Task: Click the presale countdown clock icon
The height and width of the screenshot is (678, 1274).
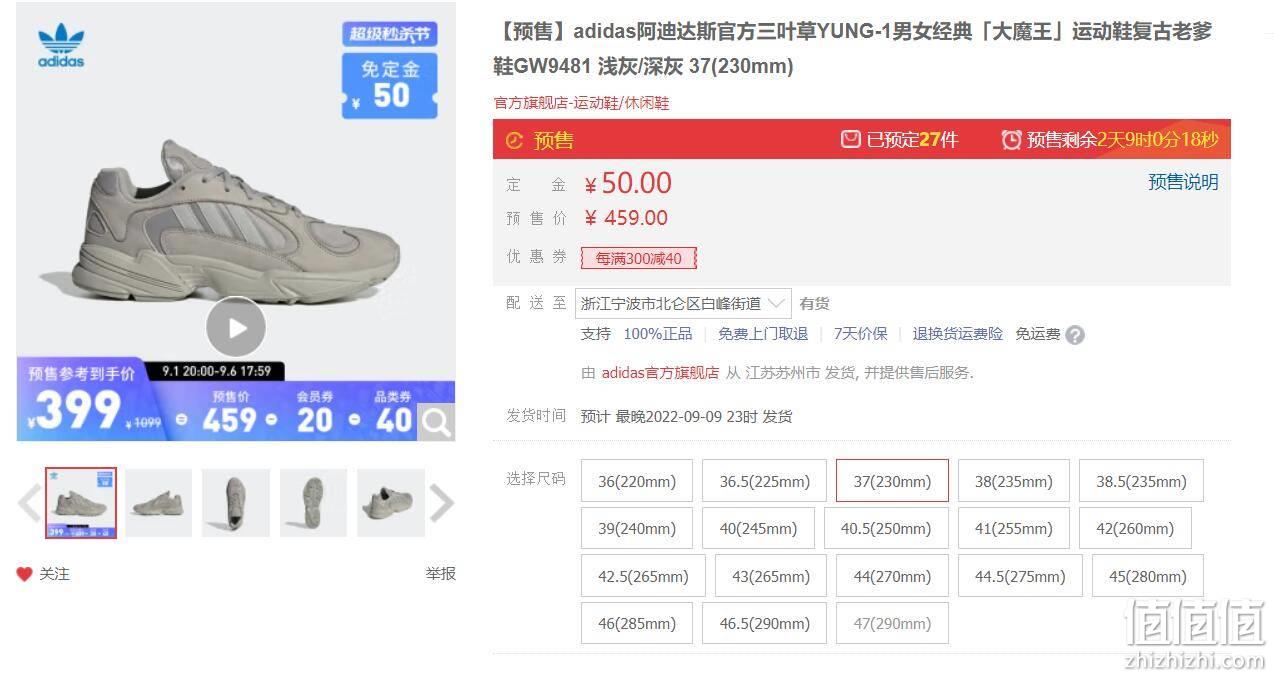Action: coord(1012,140)
